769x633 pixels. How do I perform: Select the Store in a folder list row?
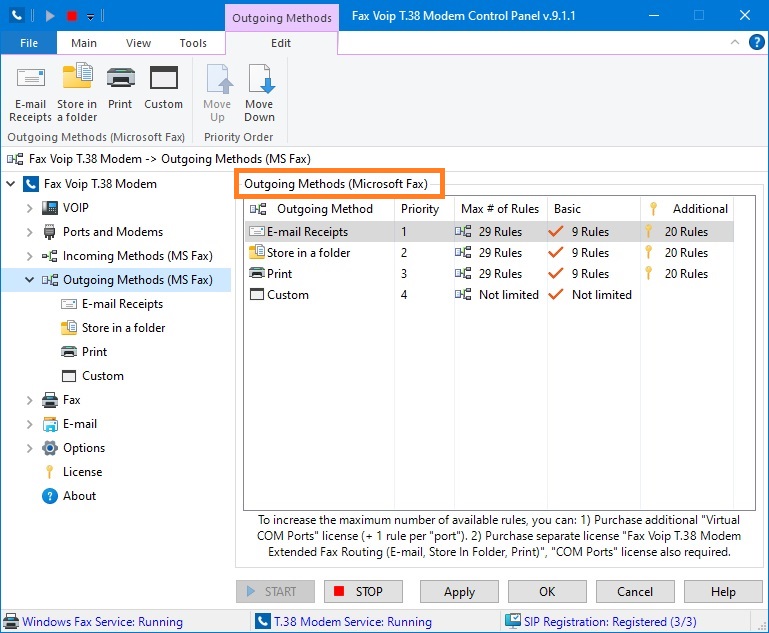(x=489, y=253)
